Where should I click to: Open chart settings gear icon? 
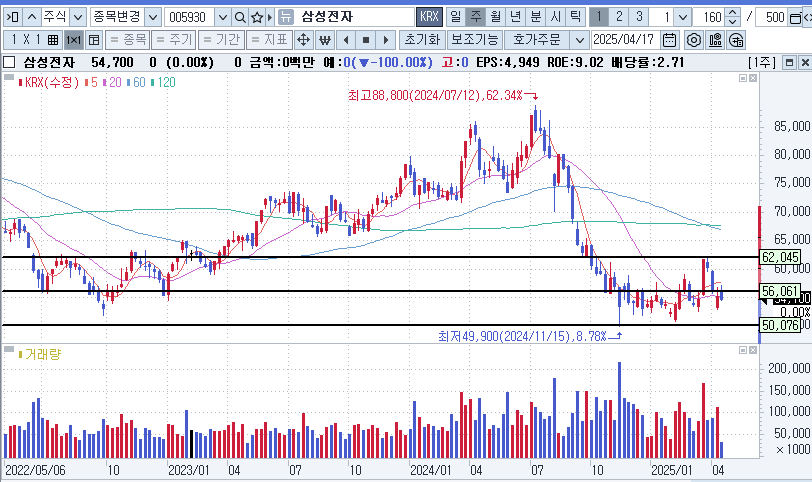point(694,40)
